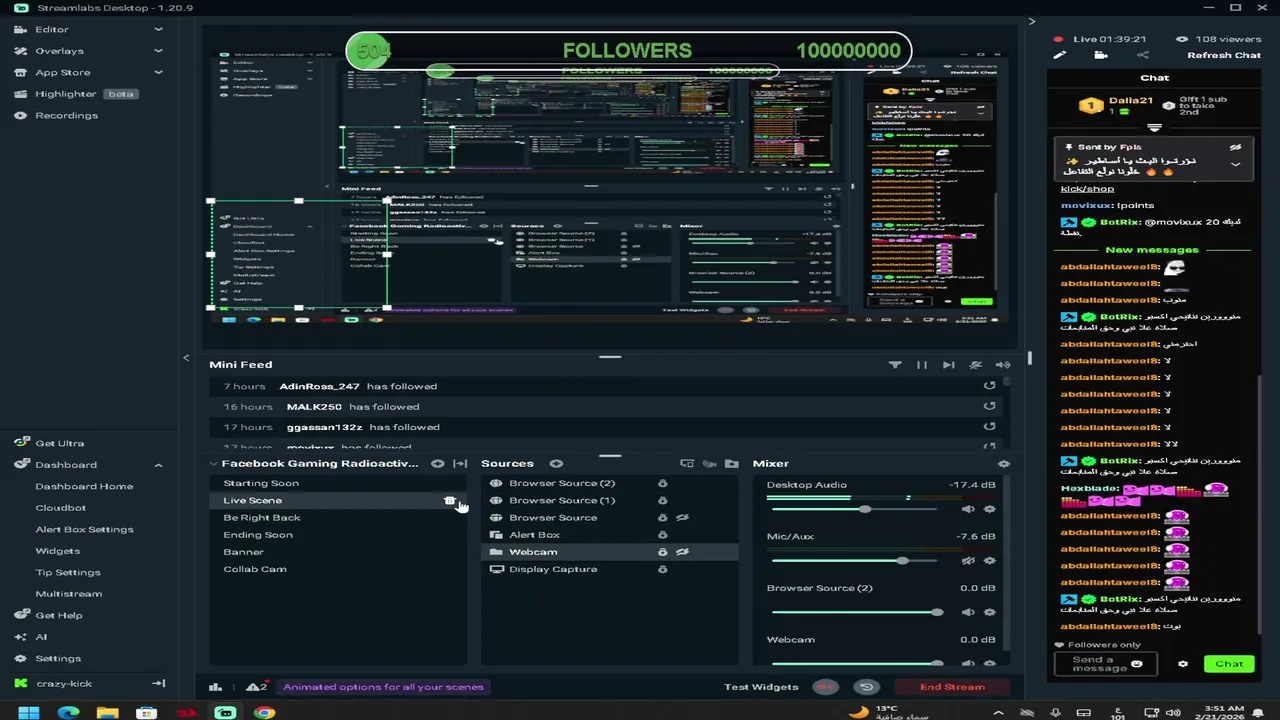
Task: Mute Browser Source (2) audio
Action: 967,612
